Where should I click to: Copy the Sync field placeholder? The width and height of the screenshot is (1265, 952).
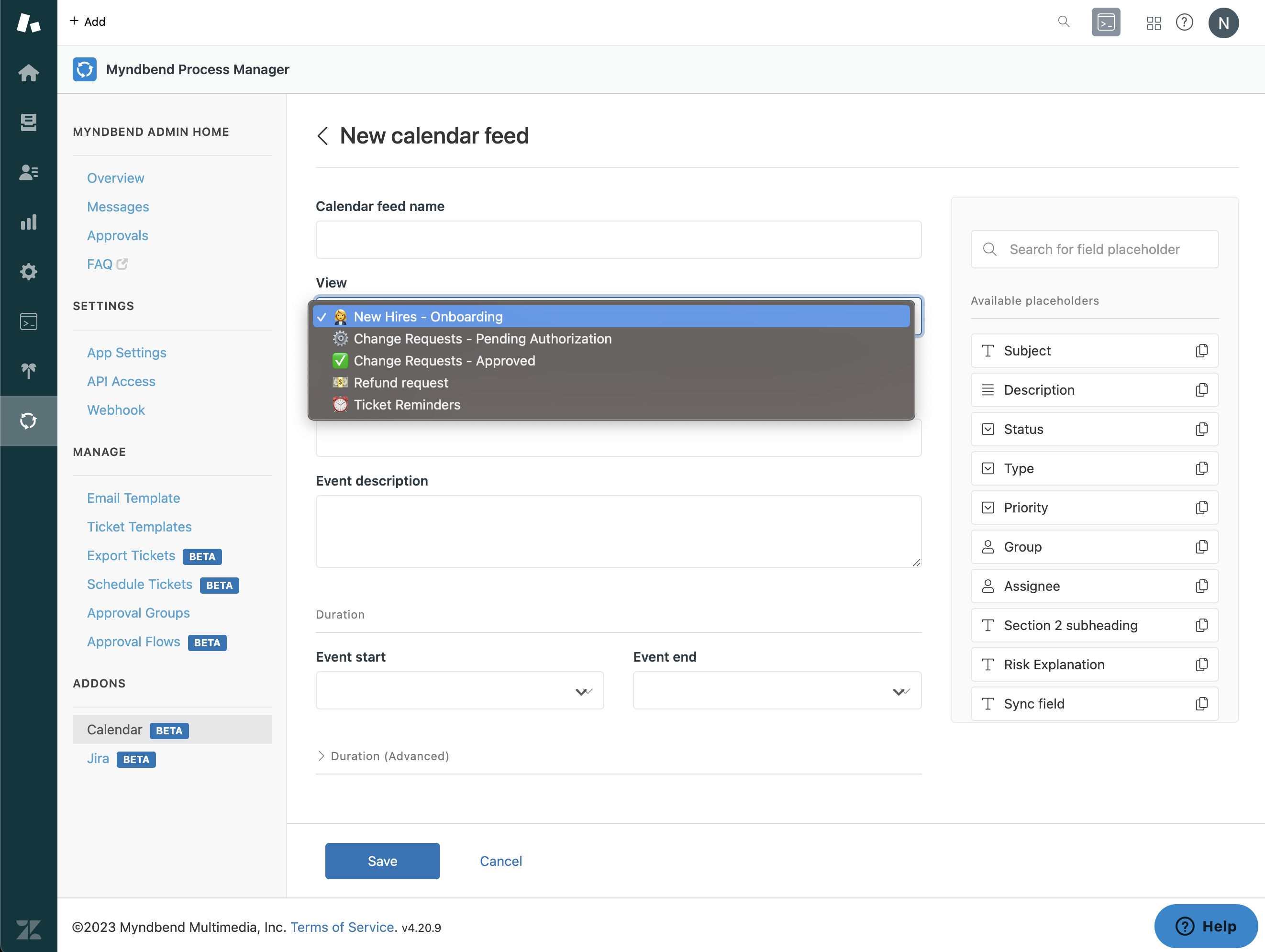pyautogui.click(x=1201, y=704)
